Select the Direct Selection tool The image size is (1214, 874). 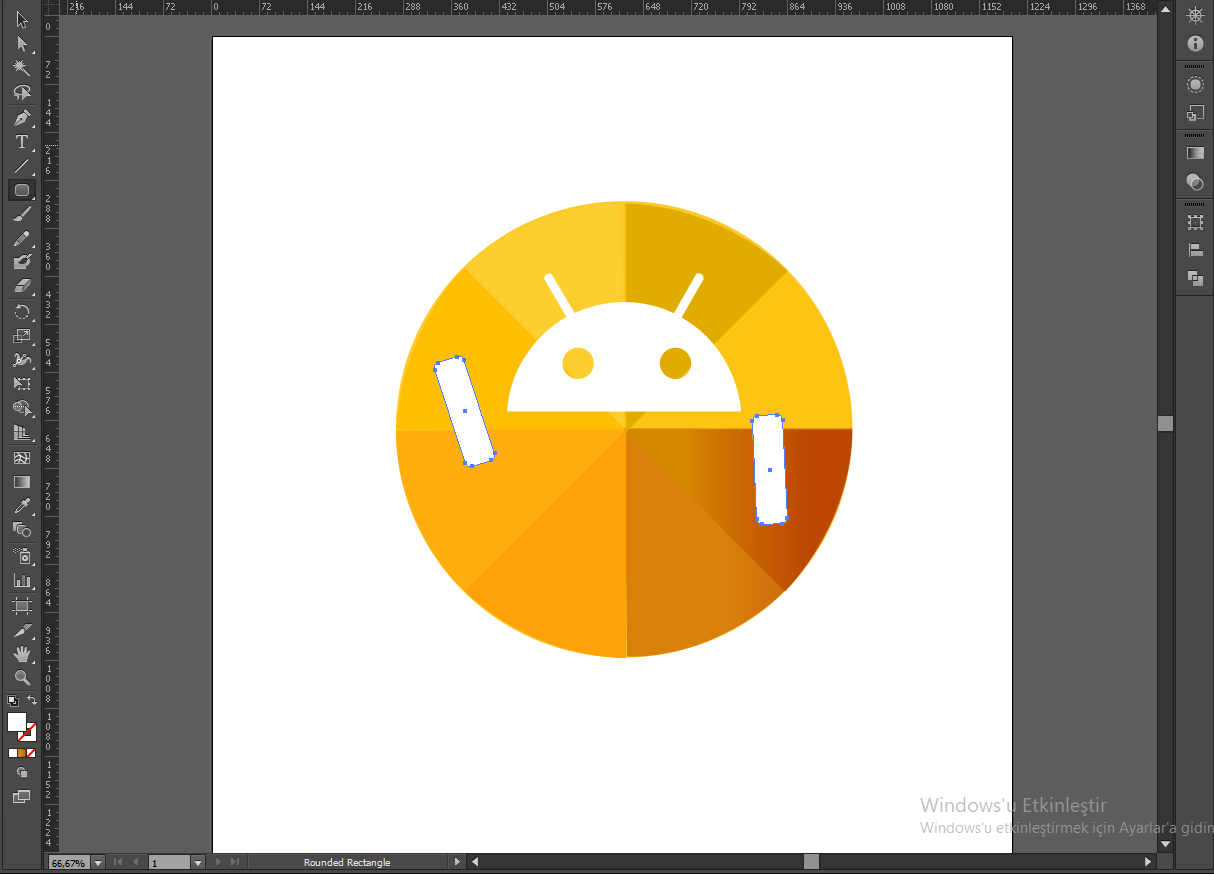(x=21, y=44)
